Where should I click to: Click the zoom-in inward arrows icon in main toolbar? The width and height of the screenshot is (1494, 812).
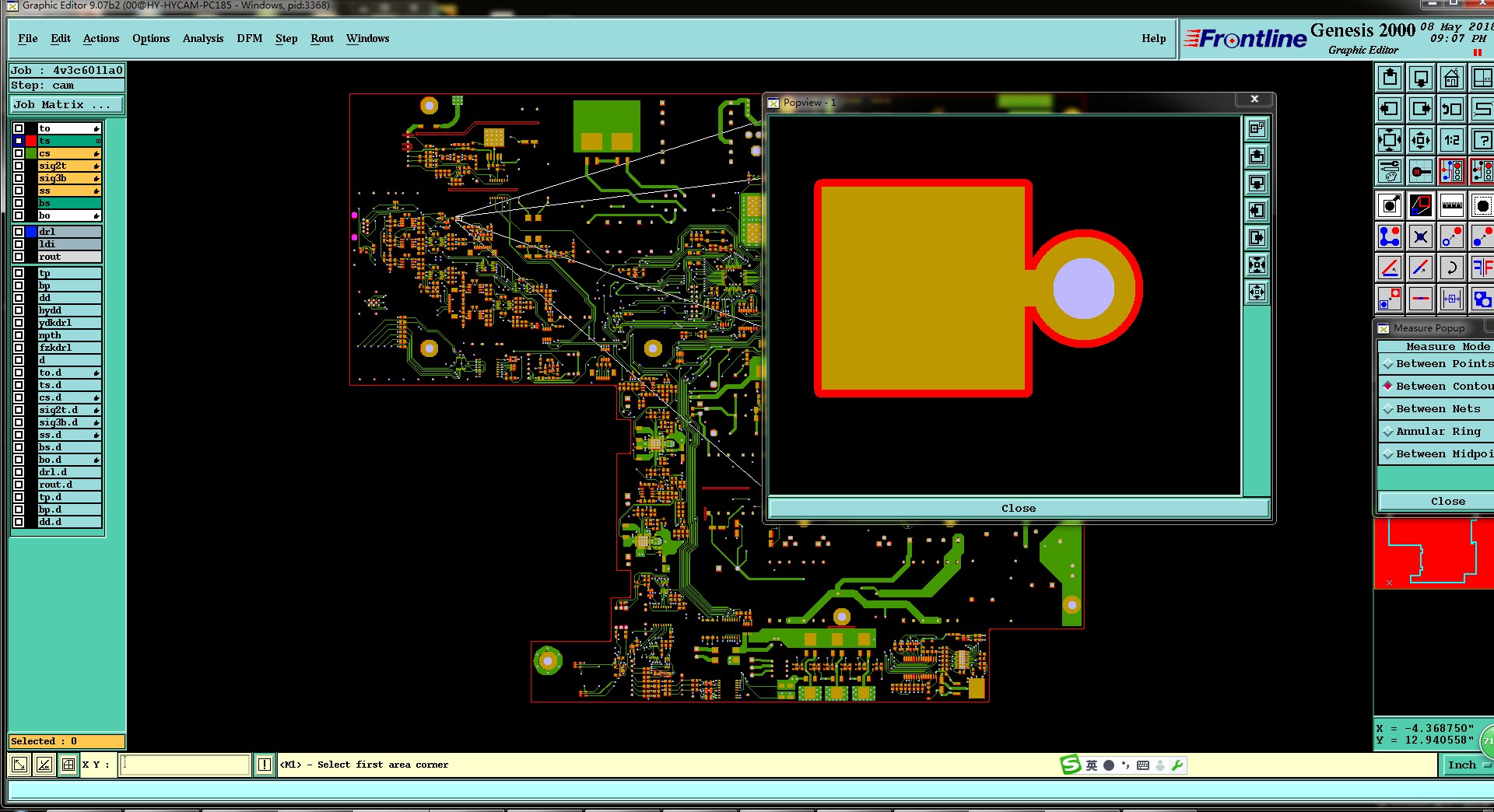pos(1390,140)
